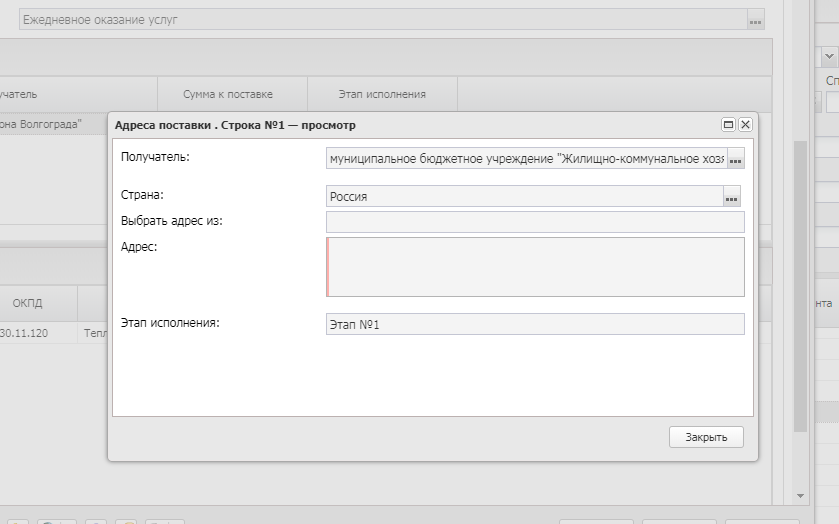Select the table cell with 30.11.120
This screenshot has width=839, height=524.
click(25, 333)
